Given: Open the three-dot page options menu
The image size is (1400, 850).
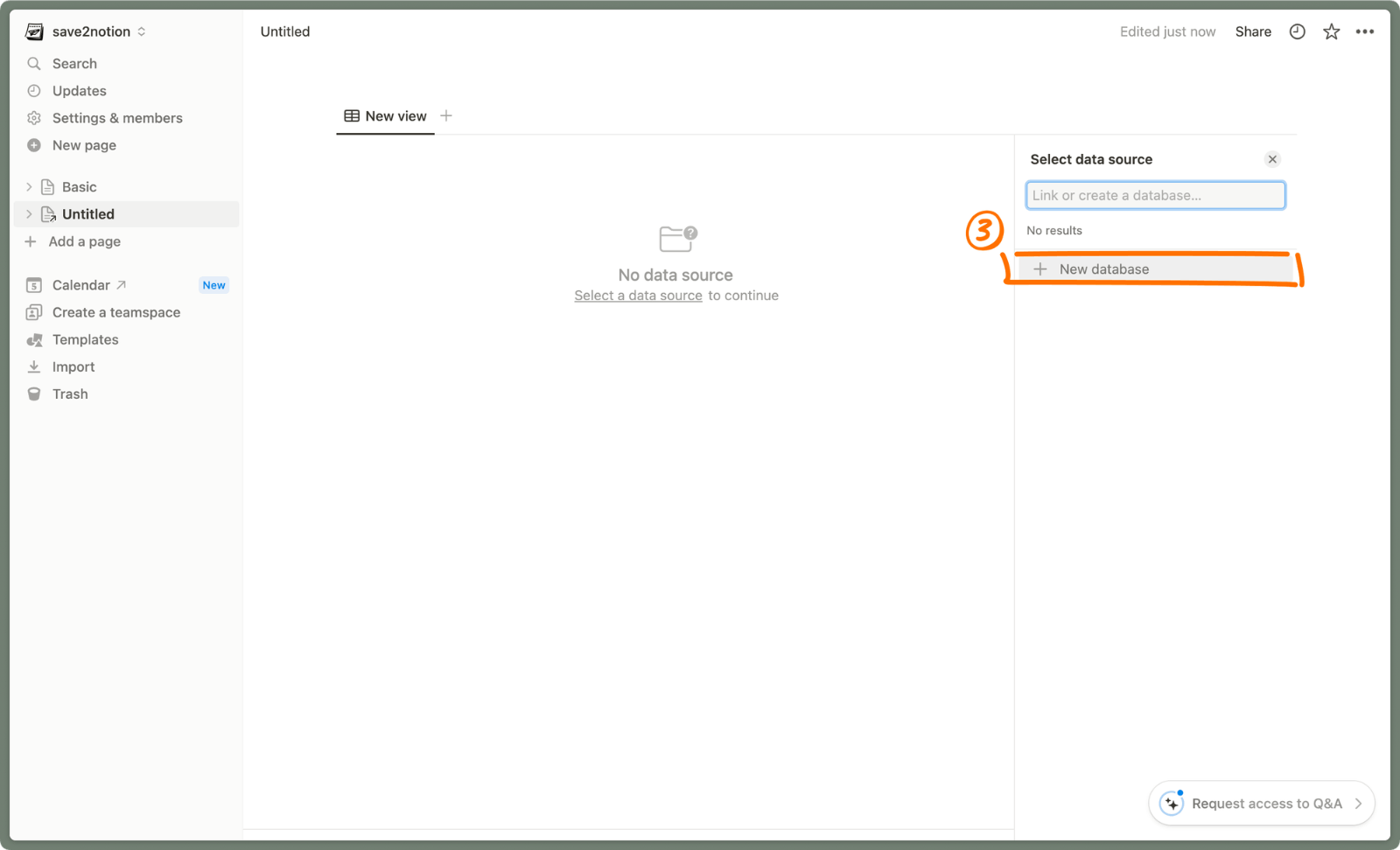Looking at the screenshot, I should coord(1364,31).
